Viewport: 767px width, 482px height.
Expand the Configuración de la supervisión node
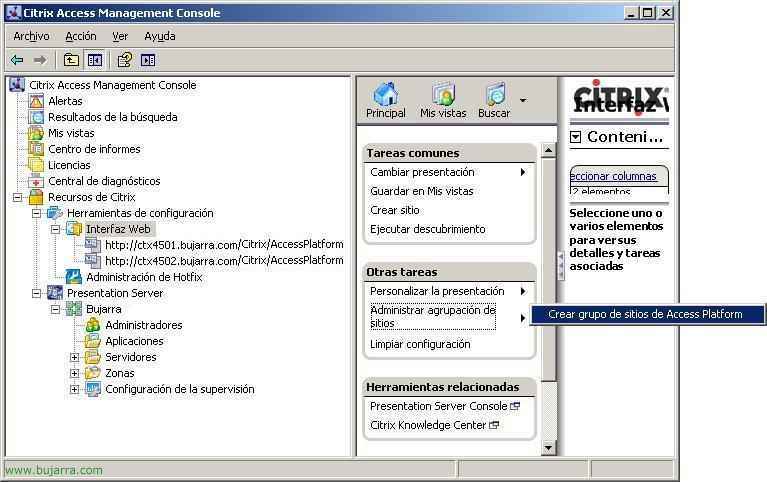[x=74, y=390]
